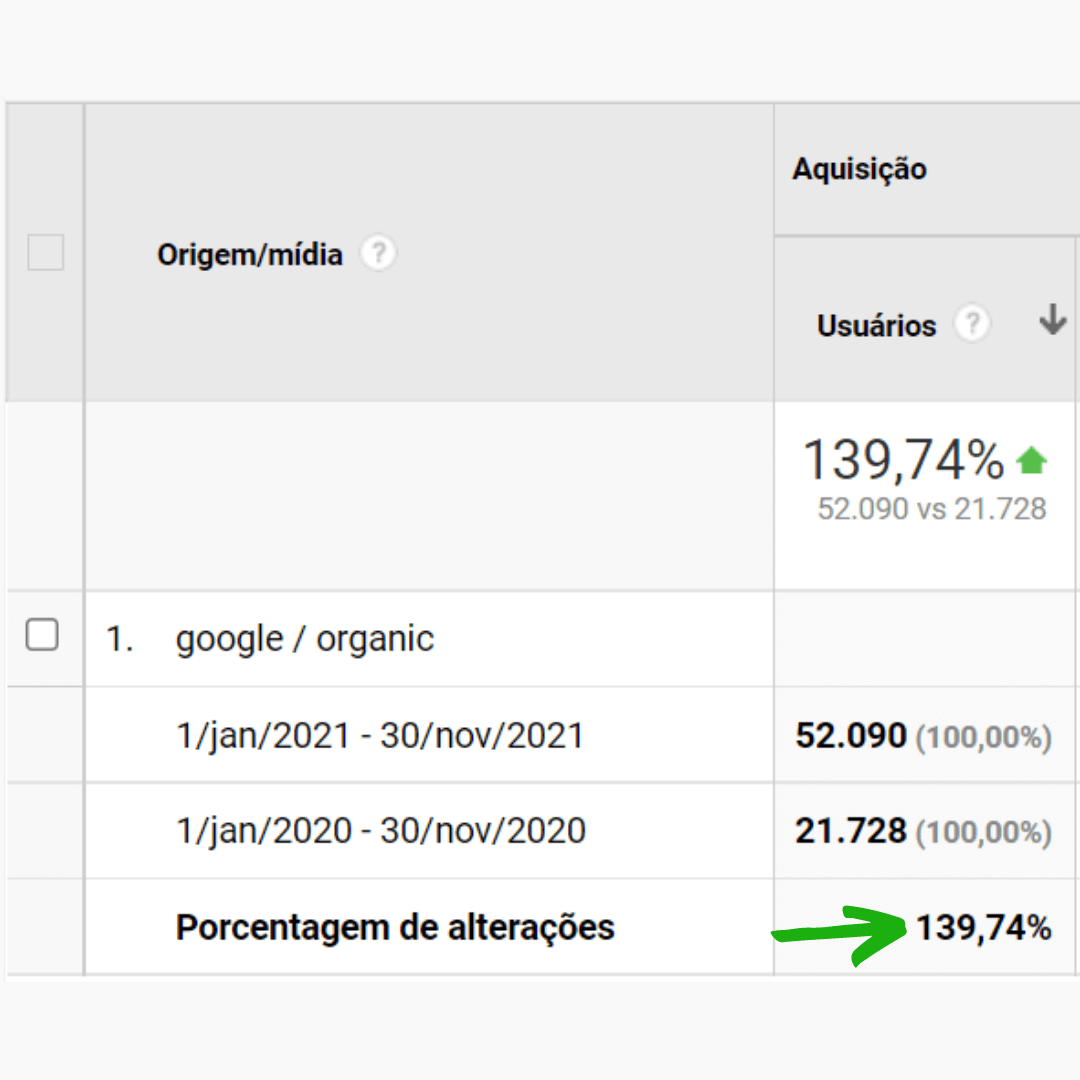Screen dimensions: 1080x1080
Task: Check the google / organic row checkbox
Action: (42, 634)
